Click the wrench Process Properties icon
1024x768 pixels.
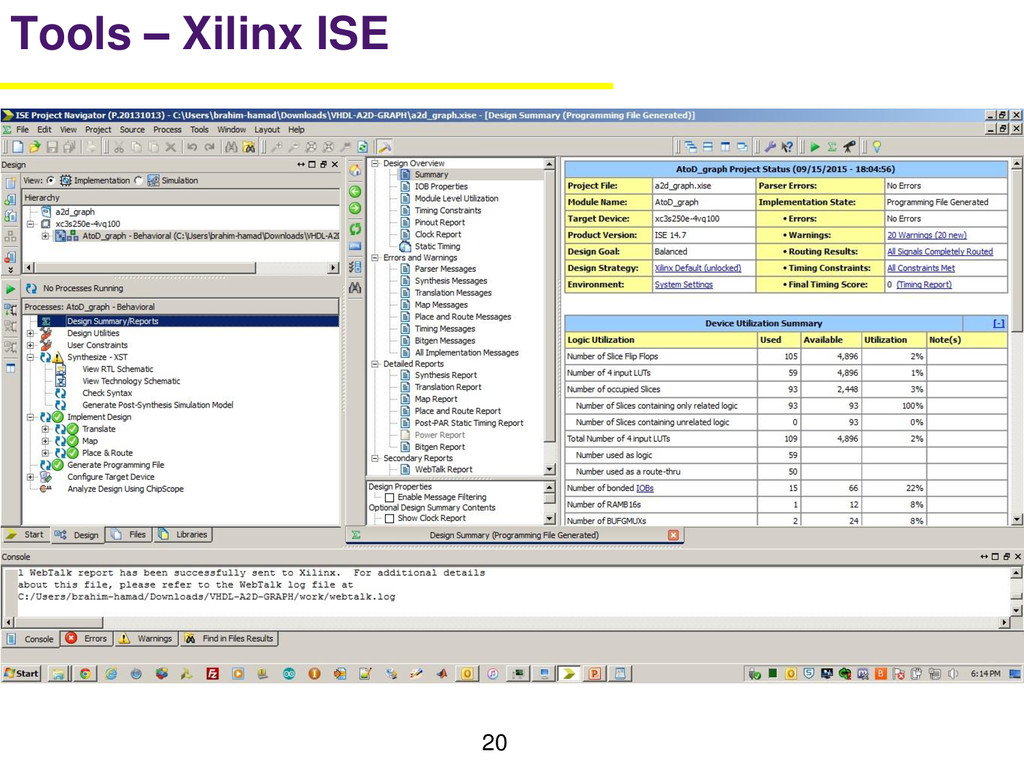pyautogui.click(x=770, y=147)
